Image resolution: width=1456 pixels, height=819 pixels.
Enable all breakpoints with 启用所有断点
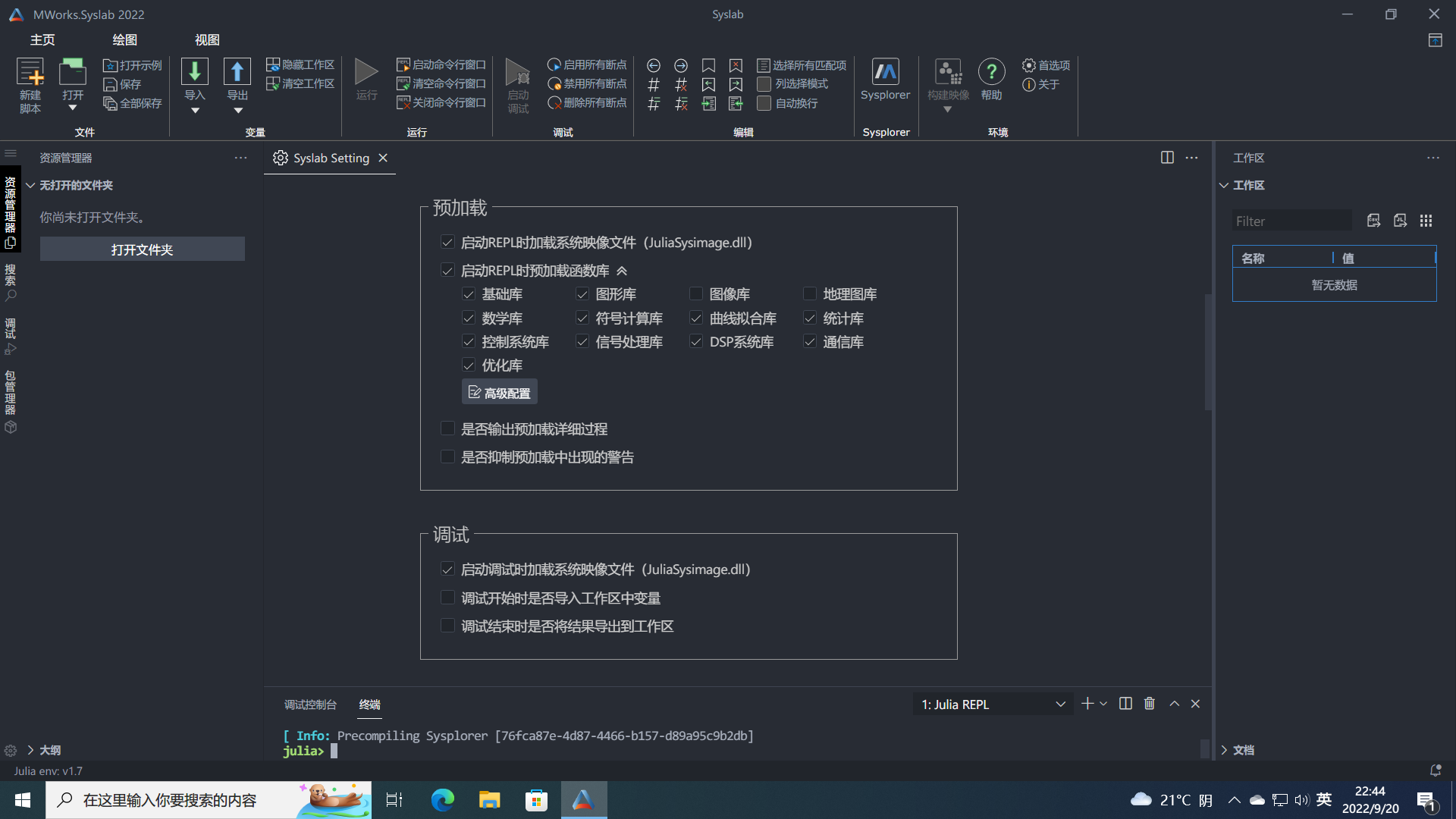click(x=587, y=64)
